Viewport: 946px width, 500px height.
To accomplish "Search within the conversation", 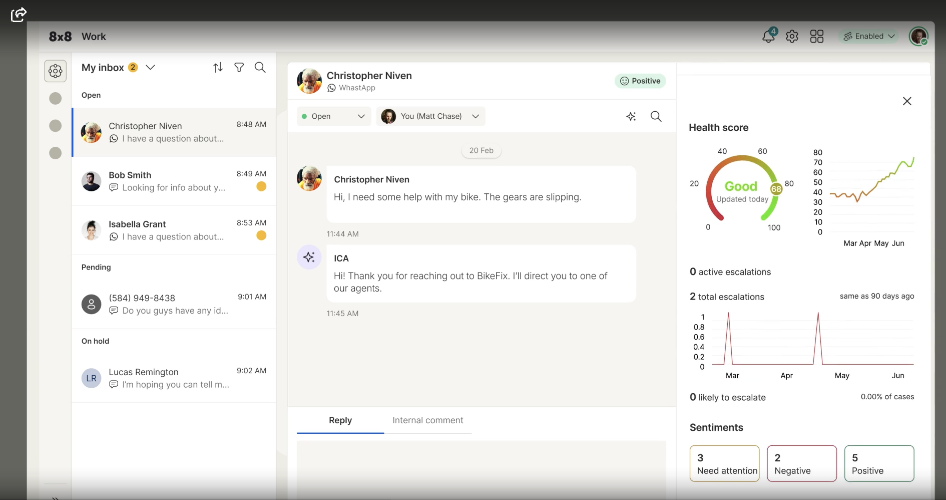I will tap(656, 116).
